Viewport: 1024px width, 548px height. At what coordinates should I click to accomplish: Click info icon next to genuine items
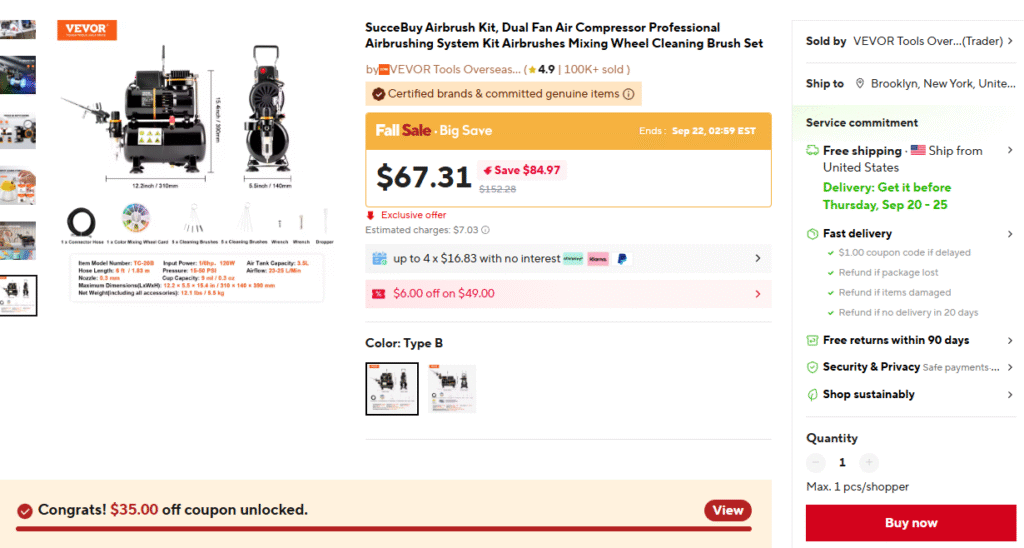628,94
